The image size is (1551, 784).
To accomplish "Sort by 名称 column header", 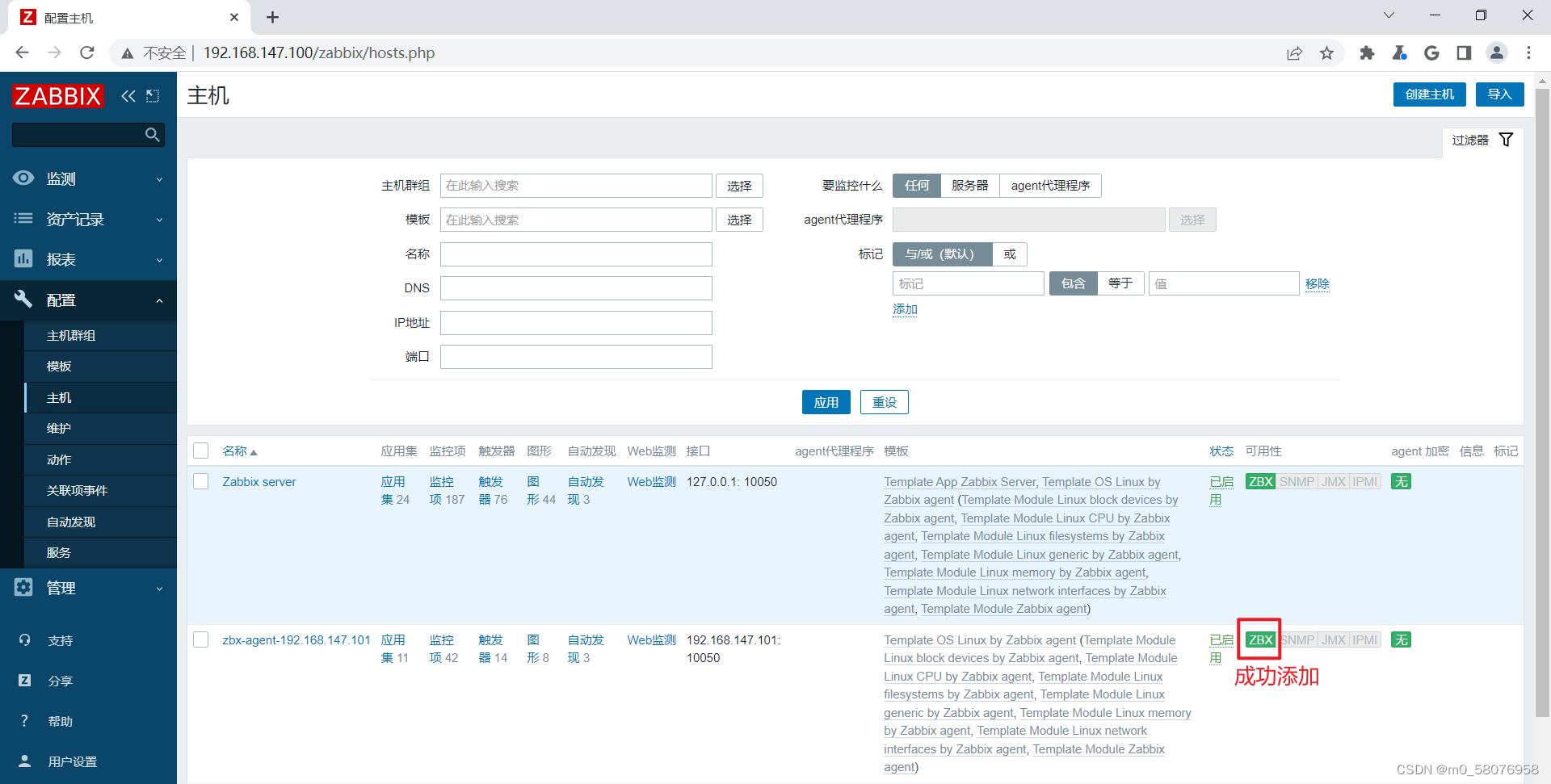I will click(239, 451).
